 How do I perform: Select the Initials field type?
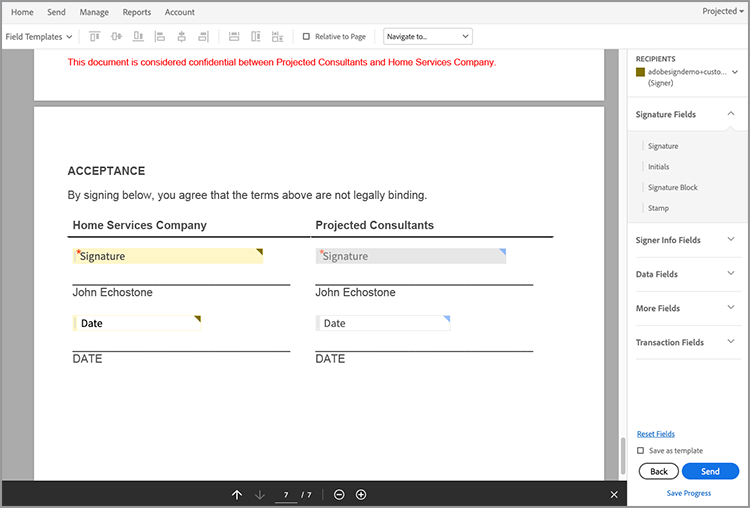(659, 166)
